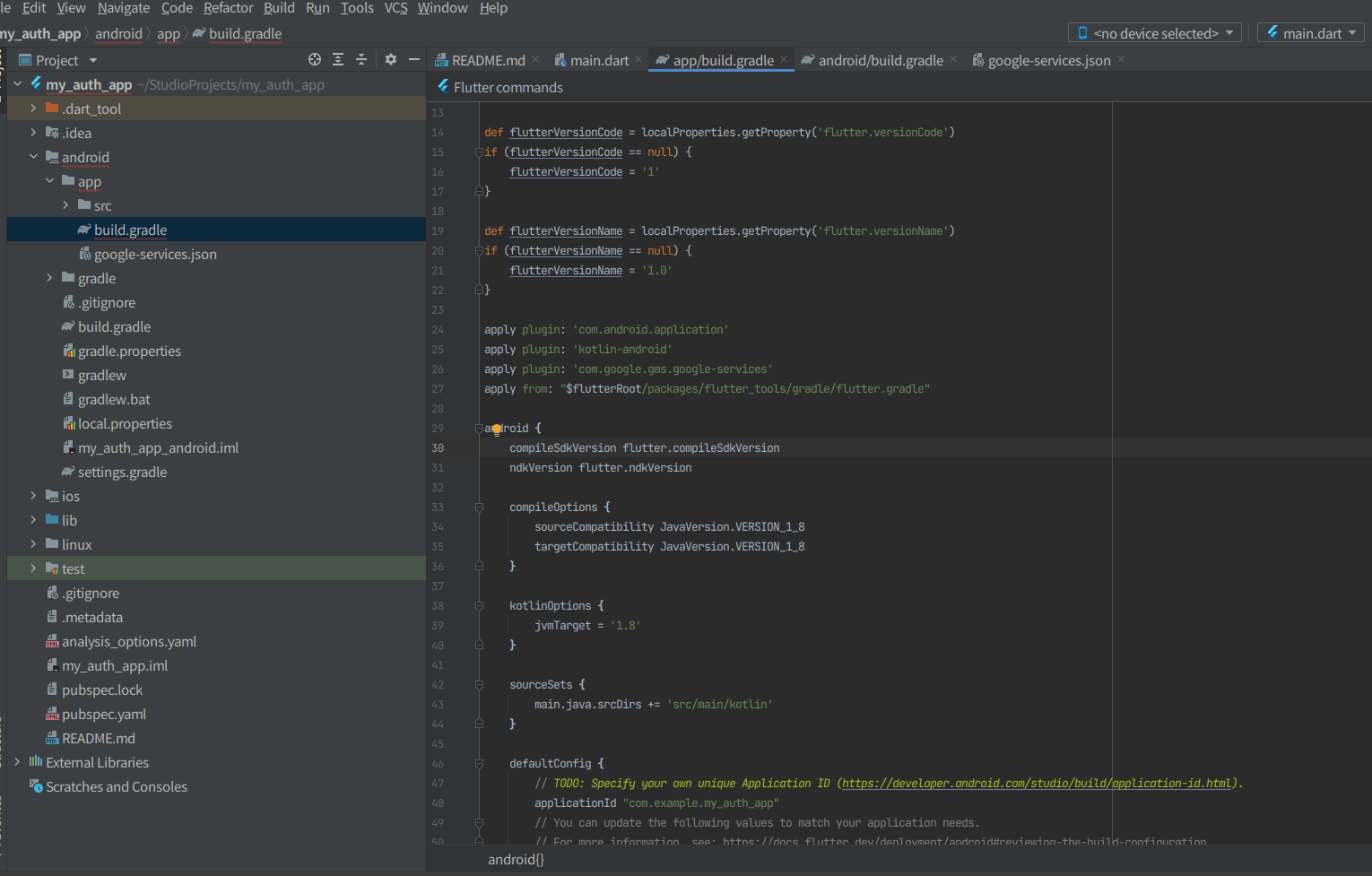
Task: Toggle code fold at kotlinOptions block
Action: 479,606
